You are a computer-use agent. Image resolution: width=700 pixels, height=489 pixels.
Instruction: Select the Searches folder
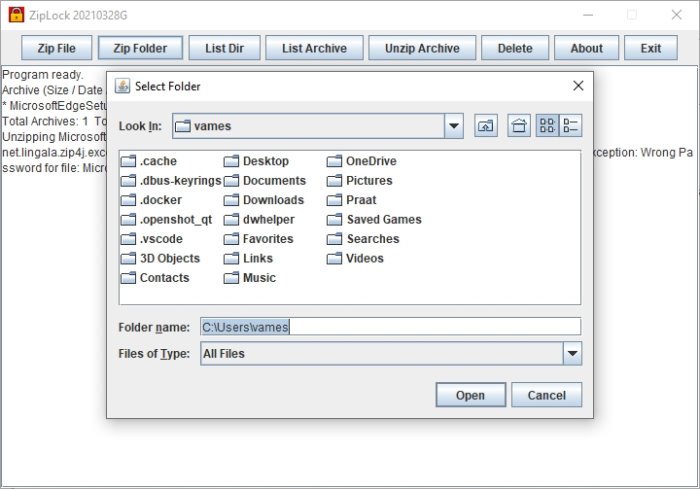tap(363, 239)
